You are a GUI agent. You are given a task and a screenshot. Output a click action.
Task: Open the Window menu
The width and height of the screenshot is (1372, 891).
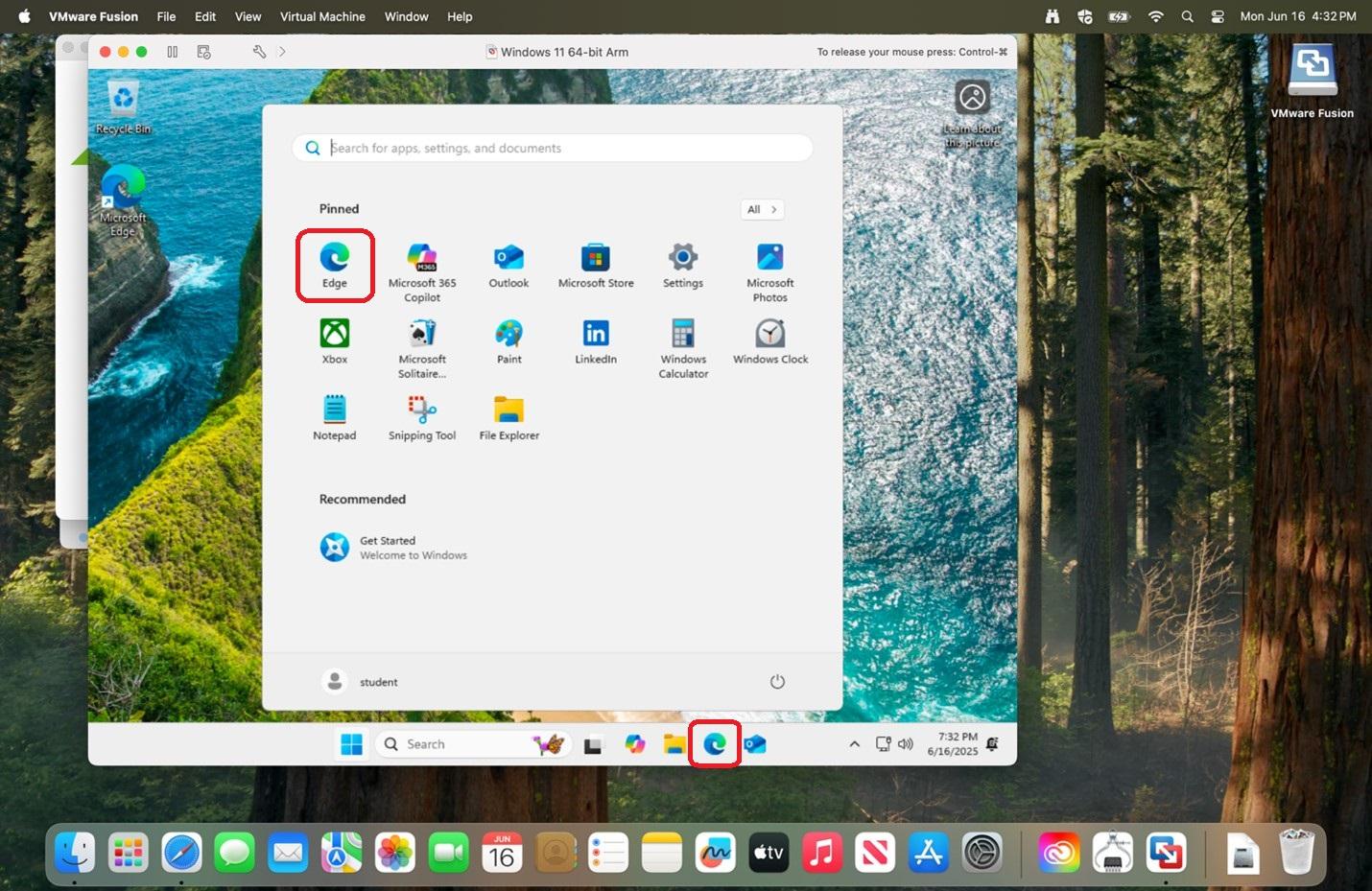pos(407,16)
